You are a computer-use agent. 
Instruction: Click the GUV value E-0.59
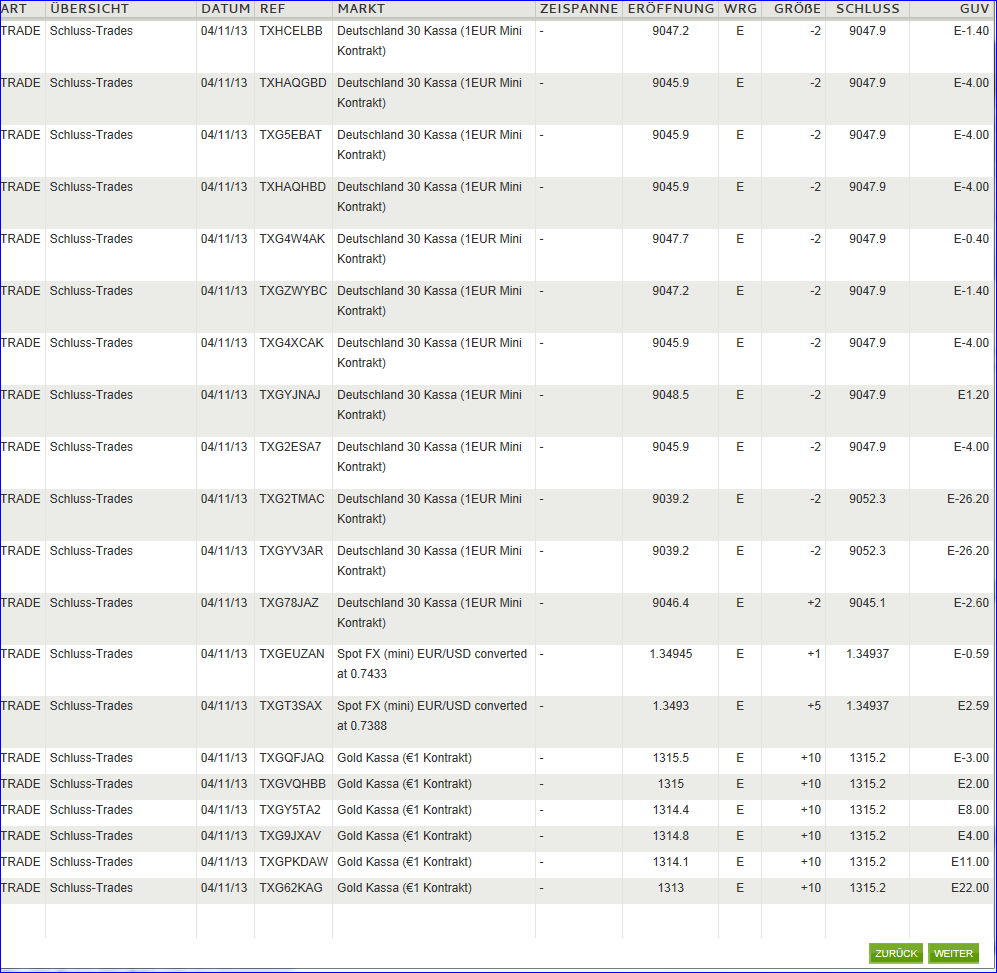point(971,654)
